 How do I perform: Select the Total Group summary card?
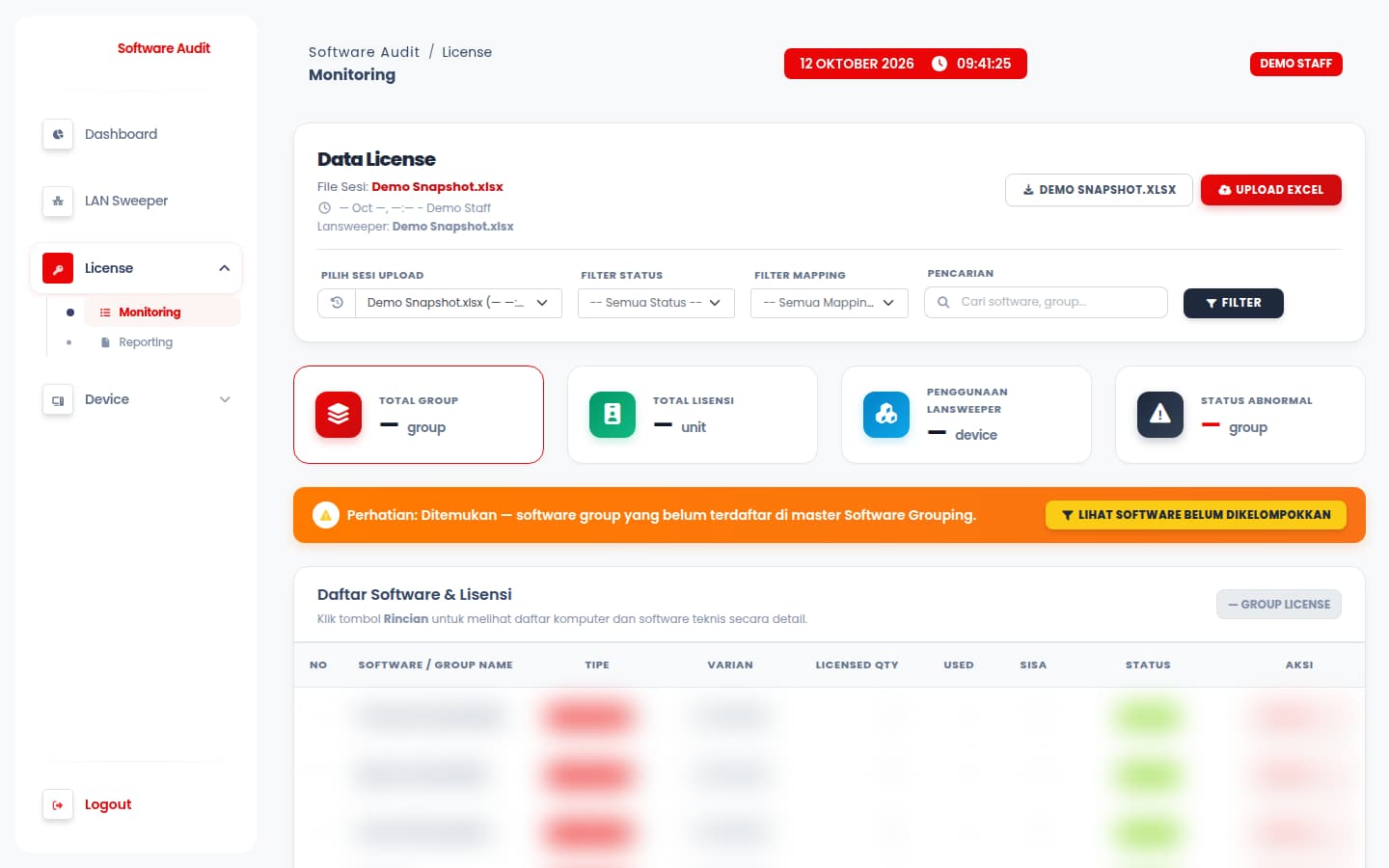[419, 415]
